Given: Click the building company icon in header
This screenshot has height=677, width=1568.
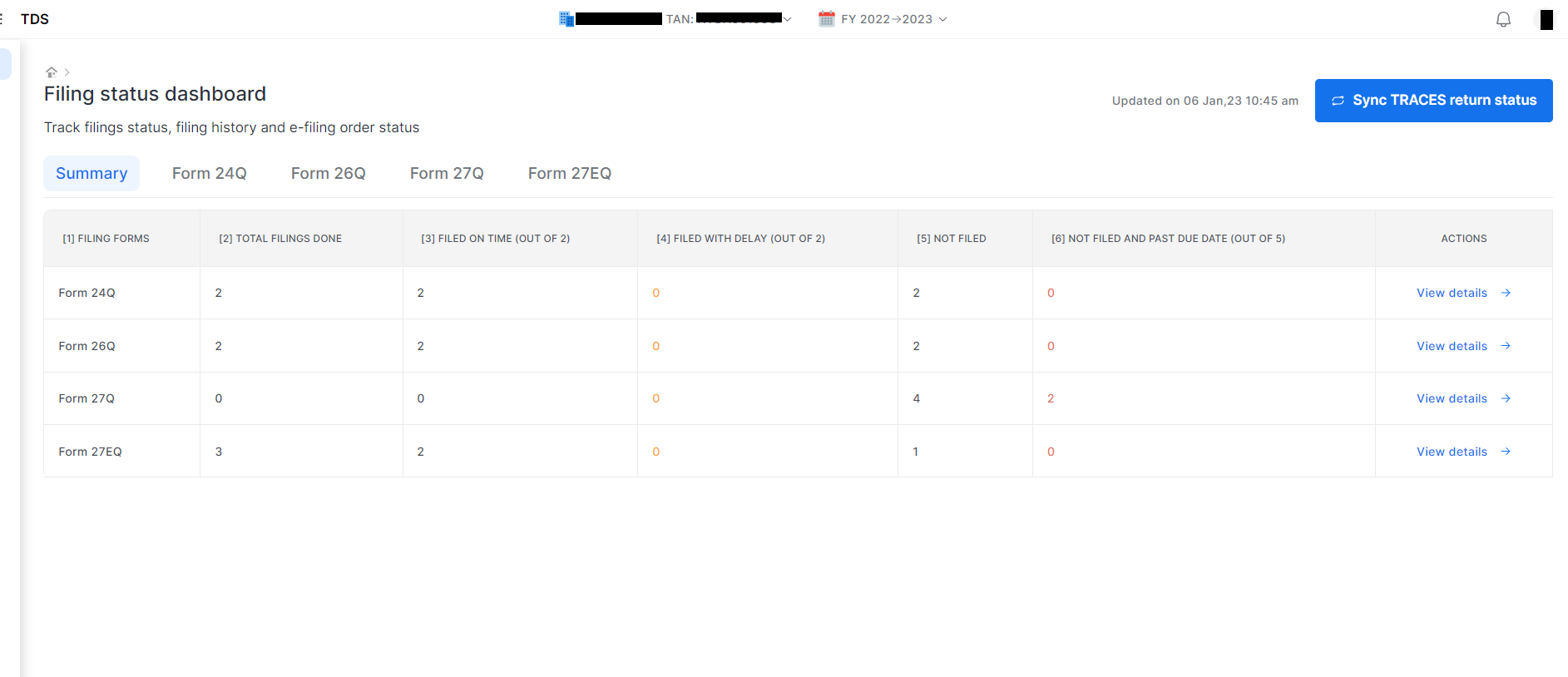Looking at the screenshot, I should click(566, 19).
